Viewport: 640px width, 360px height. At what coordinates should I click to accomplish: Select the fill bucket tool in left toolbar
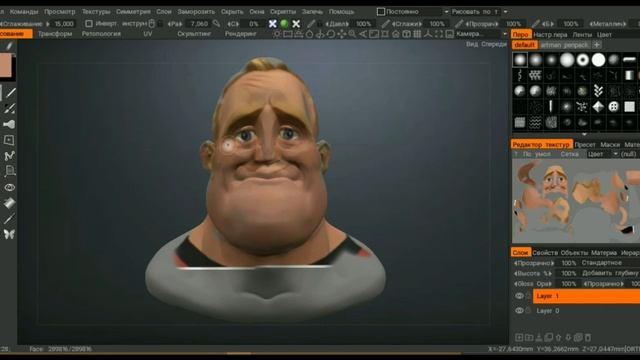pos(9,203)
